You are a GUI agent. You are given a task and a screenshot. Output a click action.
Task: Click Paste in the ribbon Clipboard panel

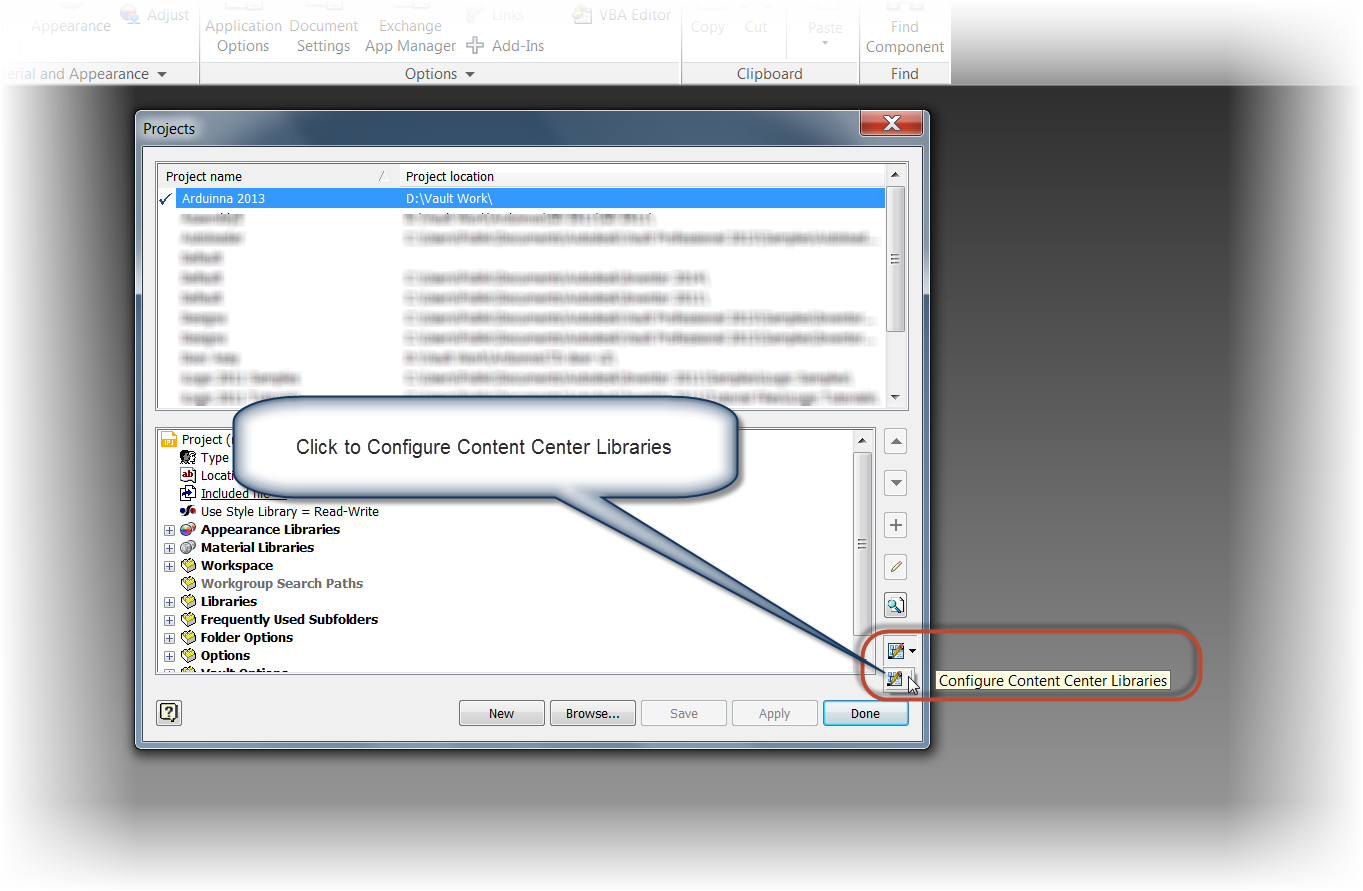pos(825,28)
